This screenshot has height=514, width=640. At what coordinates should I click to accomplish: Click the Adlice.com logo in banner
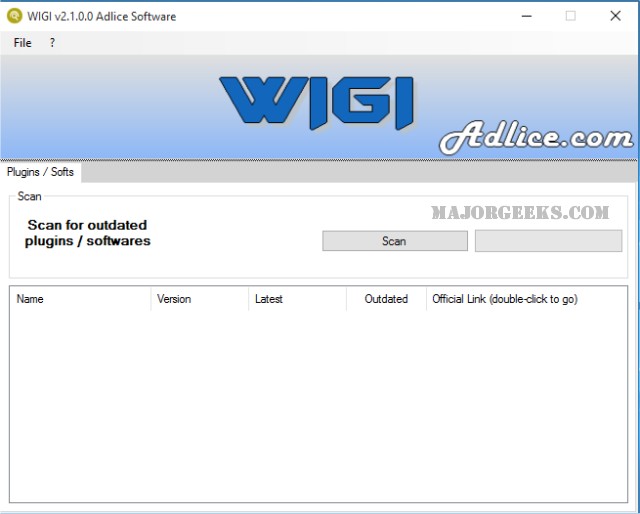click(536, 138)
